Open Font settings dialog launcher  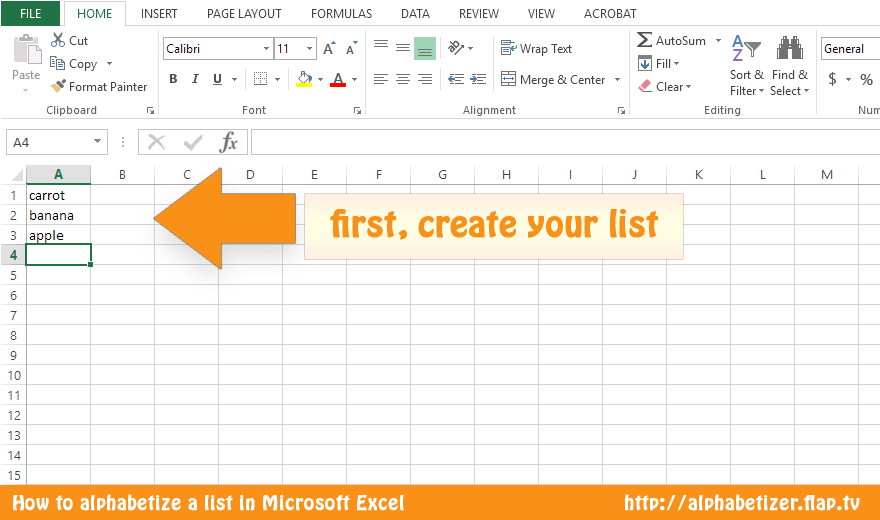[357, 111]
